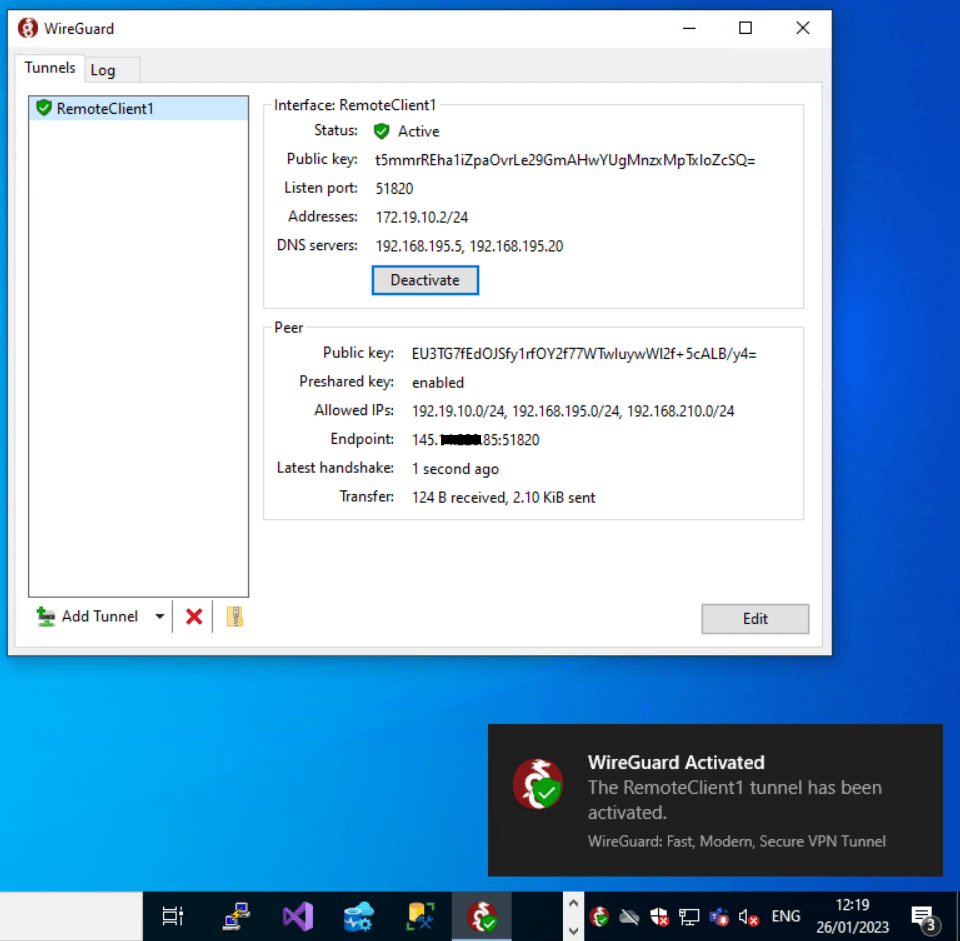Image resolution: width=960 pixels, height=941 pixels.
Task: Click the 'Active' status text
Action: coord(419,132)
